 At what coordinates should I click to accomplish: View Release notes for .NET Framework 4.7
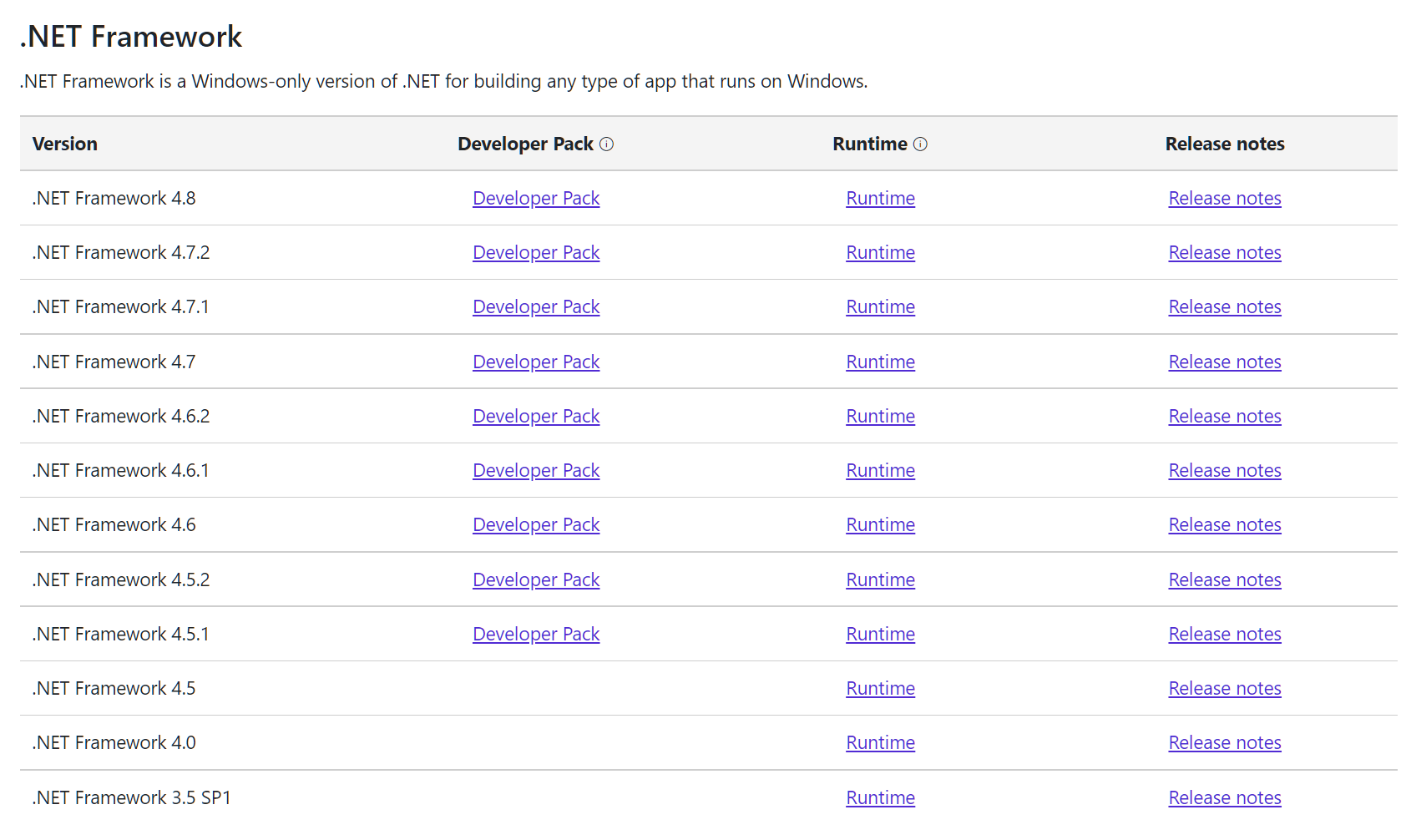tap(1224, 362)
